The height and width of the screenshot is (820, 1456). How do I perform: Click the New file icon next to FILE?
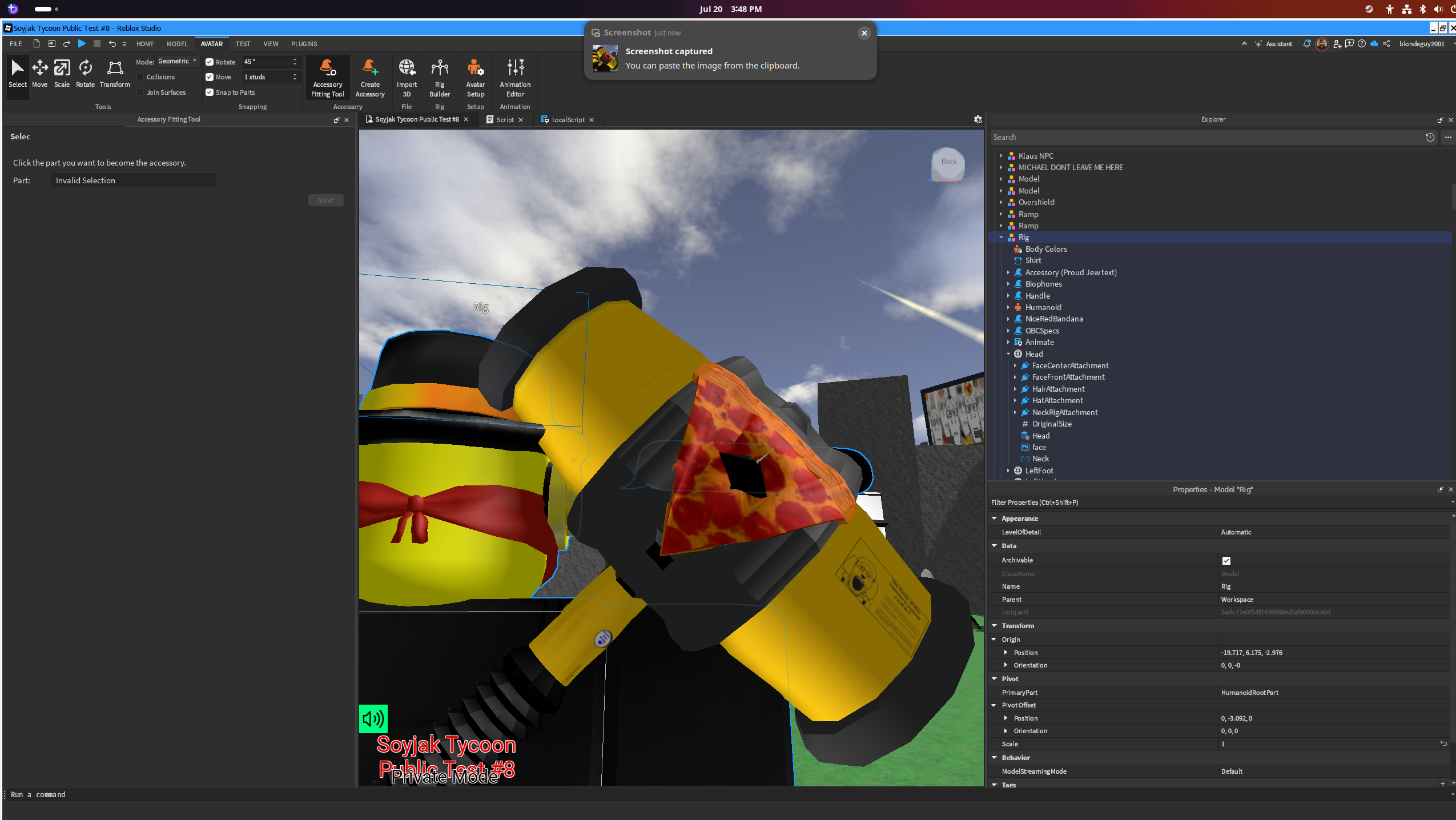point(36,43)
